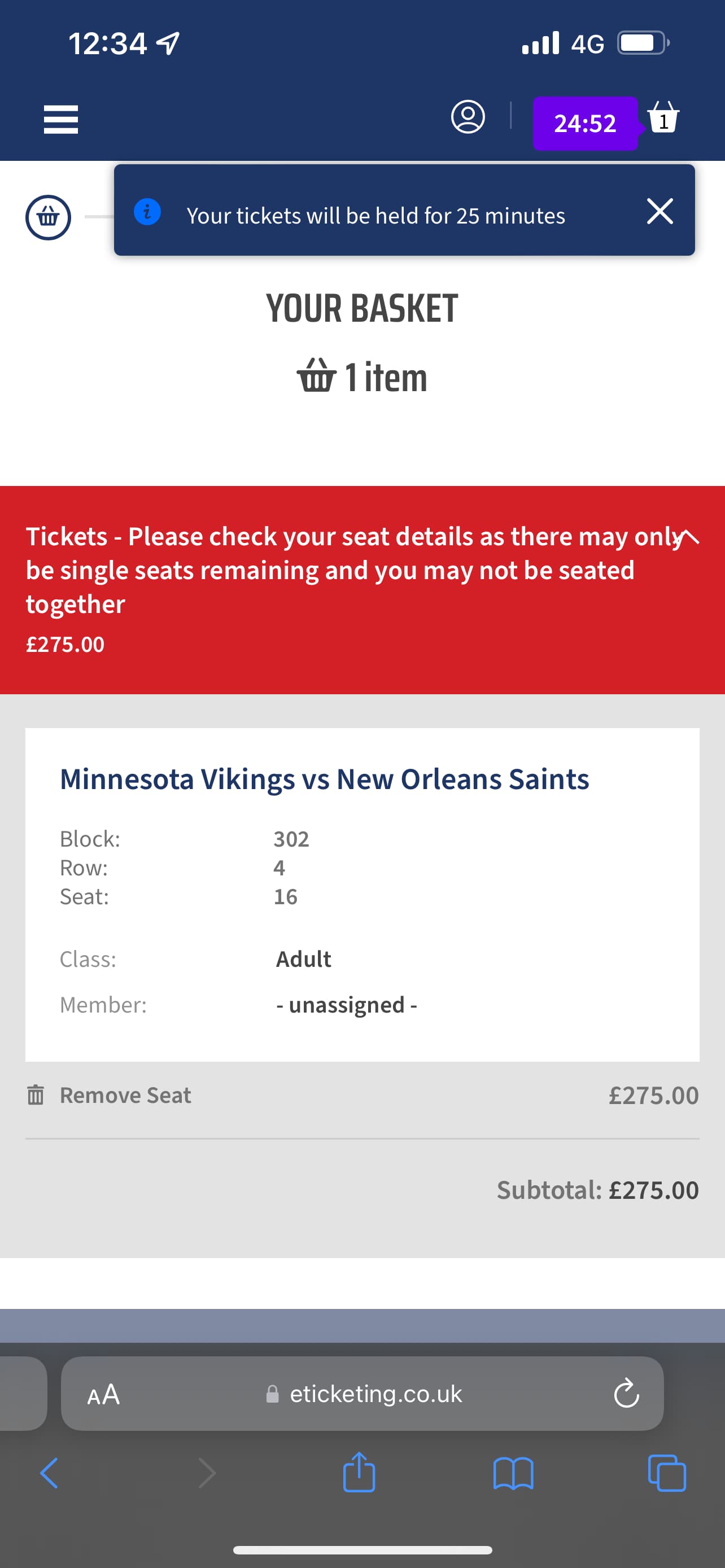
Task: Click the Remove Seat trash icon
Action: [36, 1094]
